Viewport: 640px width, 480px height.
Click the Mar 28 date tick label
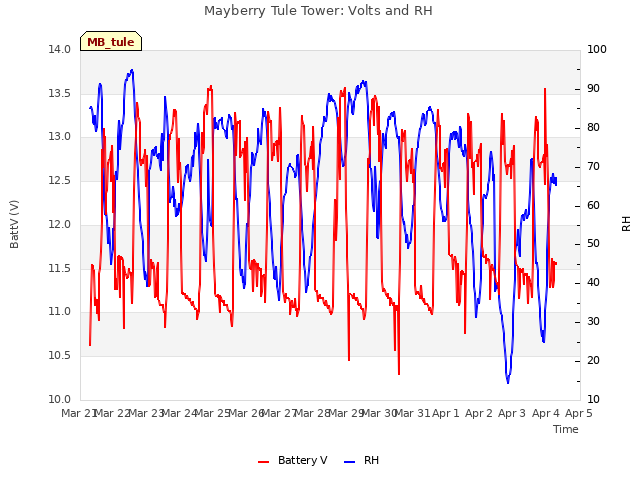313,413
